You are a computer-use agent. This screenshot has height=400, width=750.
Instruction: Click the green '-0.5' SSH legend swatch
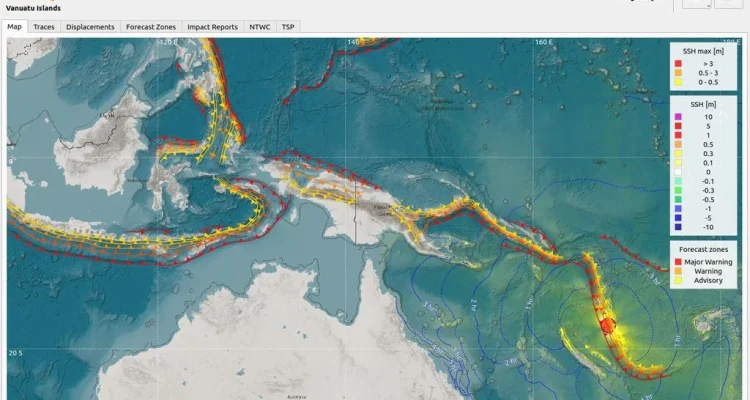[x=678, y=200]
